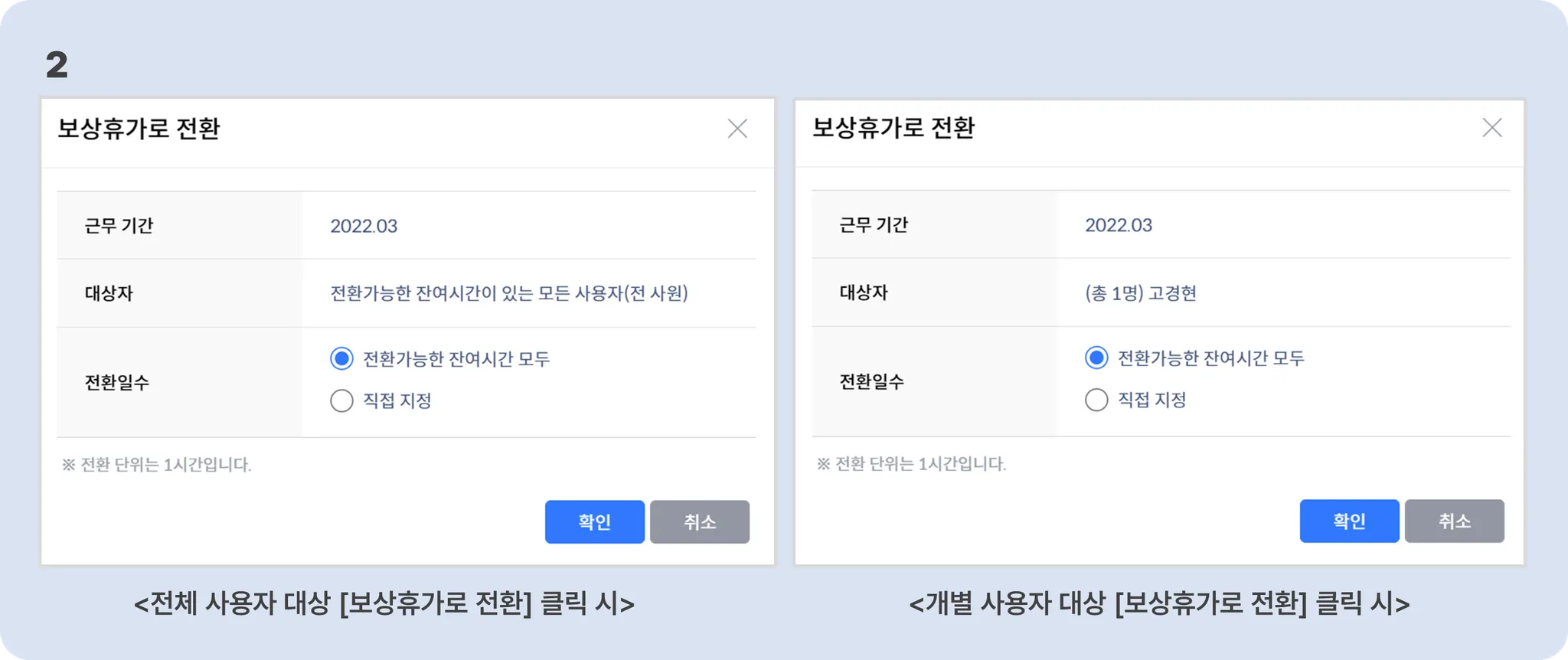
Task: Click the (총 1명) 고경현 target text
Action: coord(1140,293)
